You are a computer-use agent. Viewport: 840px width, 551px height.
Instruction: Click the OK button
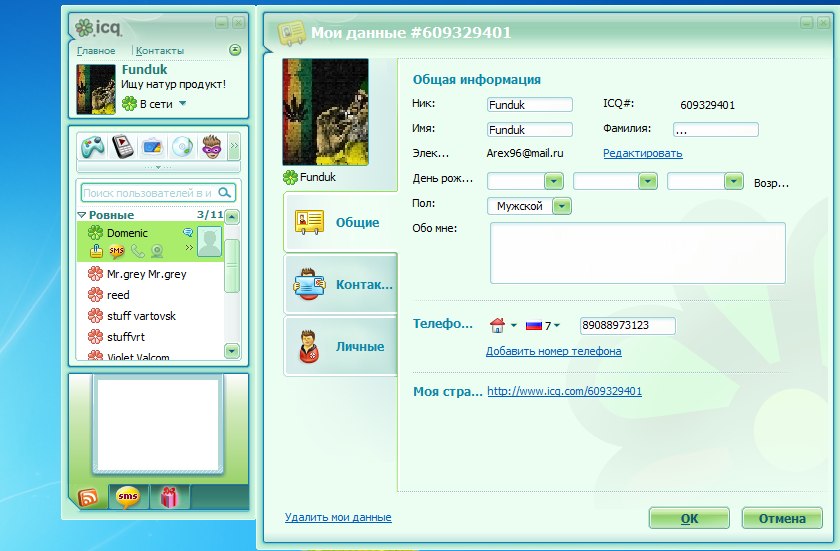click(689, 518)
